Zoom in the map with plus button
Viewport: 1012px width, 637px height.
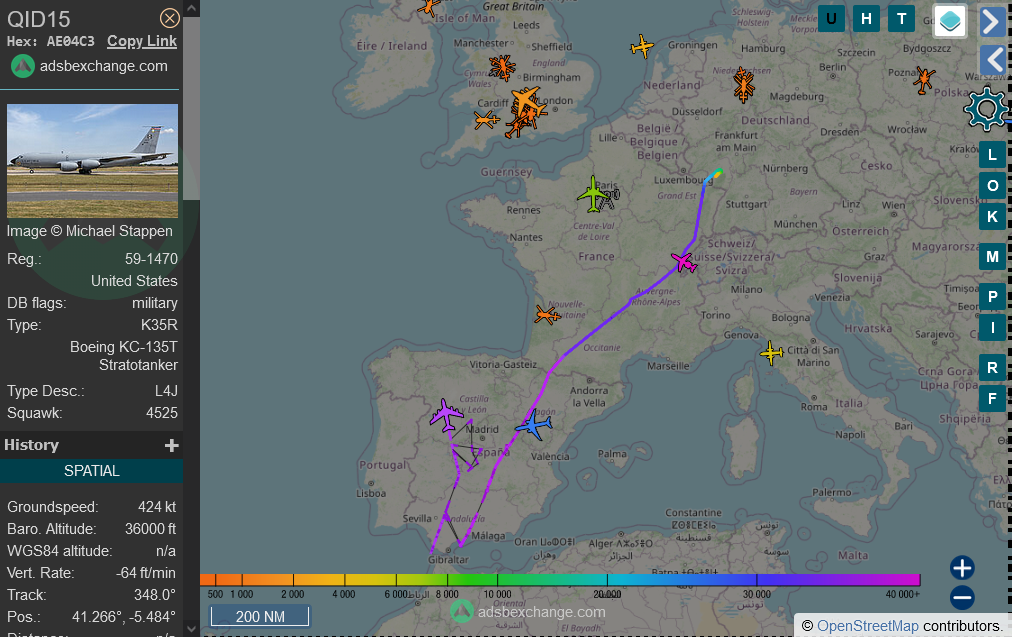tap(962, 568)
